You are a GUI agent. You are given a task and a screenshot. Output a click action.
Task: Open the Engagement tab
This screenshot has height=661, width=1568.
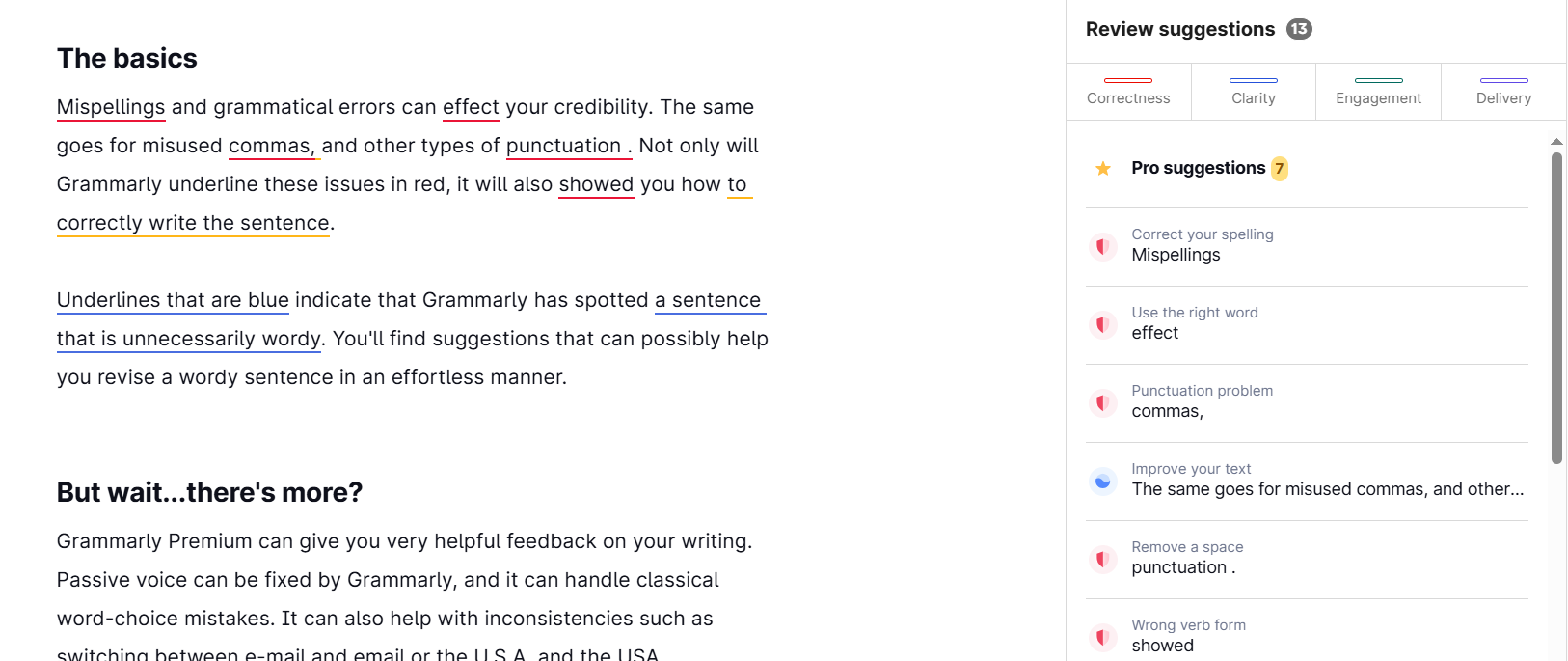(1378, 92)
